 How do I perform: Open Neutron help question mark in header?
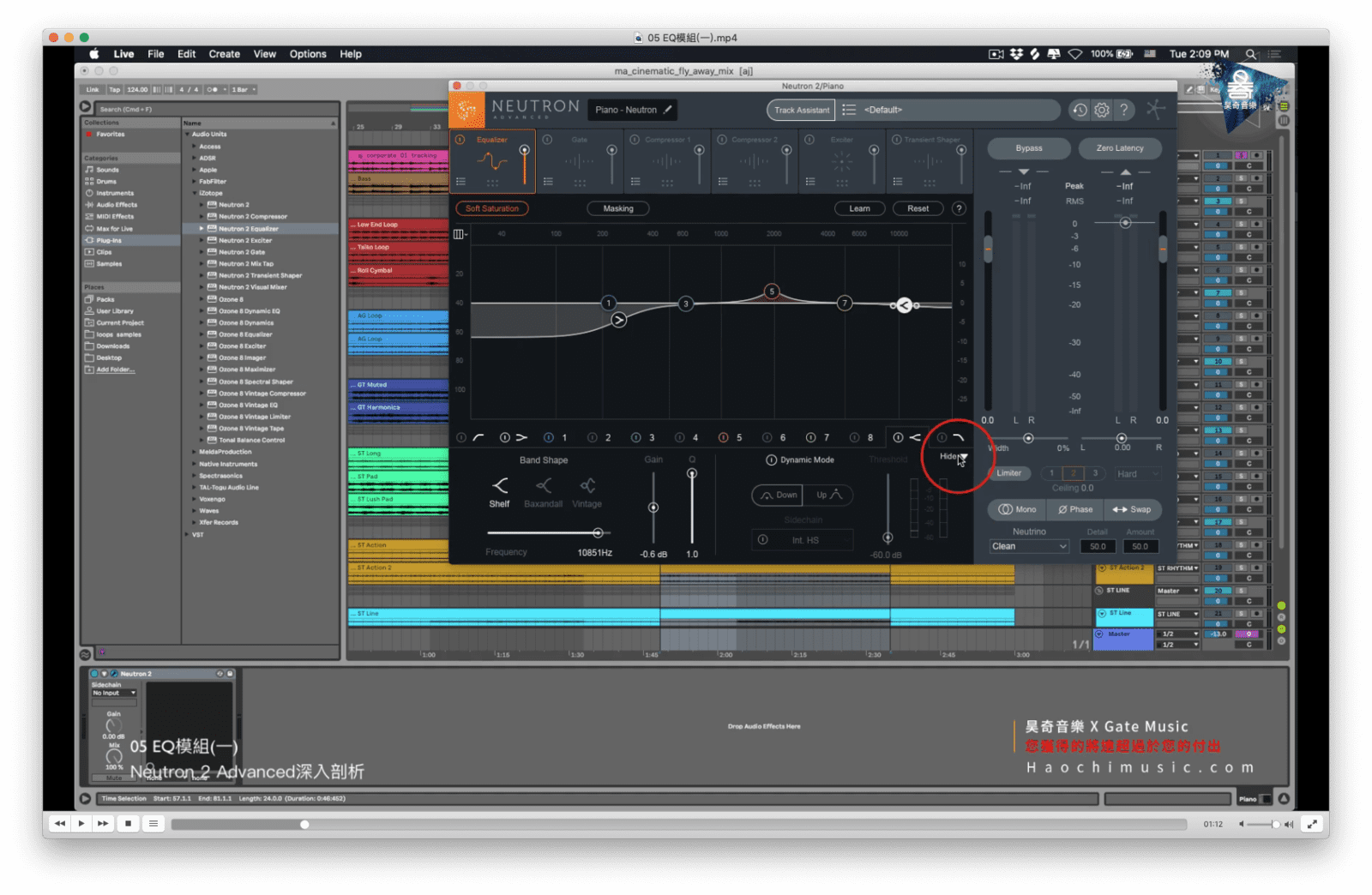click(x=1124, y=110)
